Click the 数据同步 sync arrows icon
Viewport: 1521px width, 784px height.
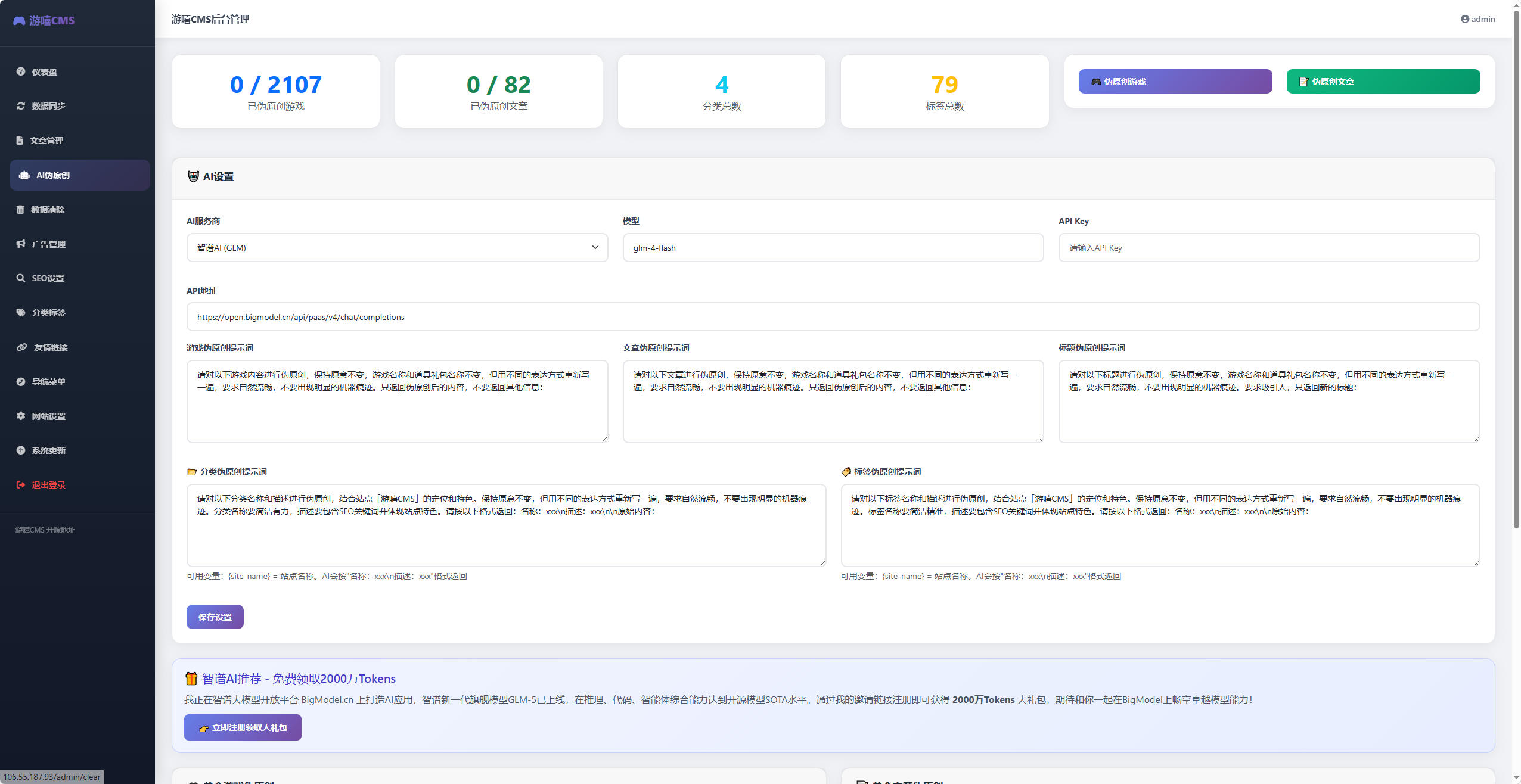tap(21, 106)
